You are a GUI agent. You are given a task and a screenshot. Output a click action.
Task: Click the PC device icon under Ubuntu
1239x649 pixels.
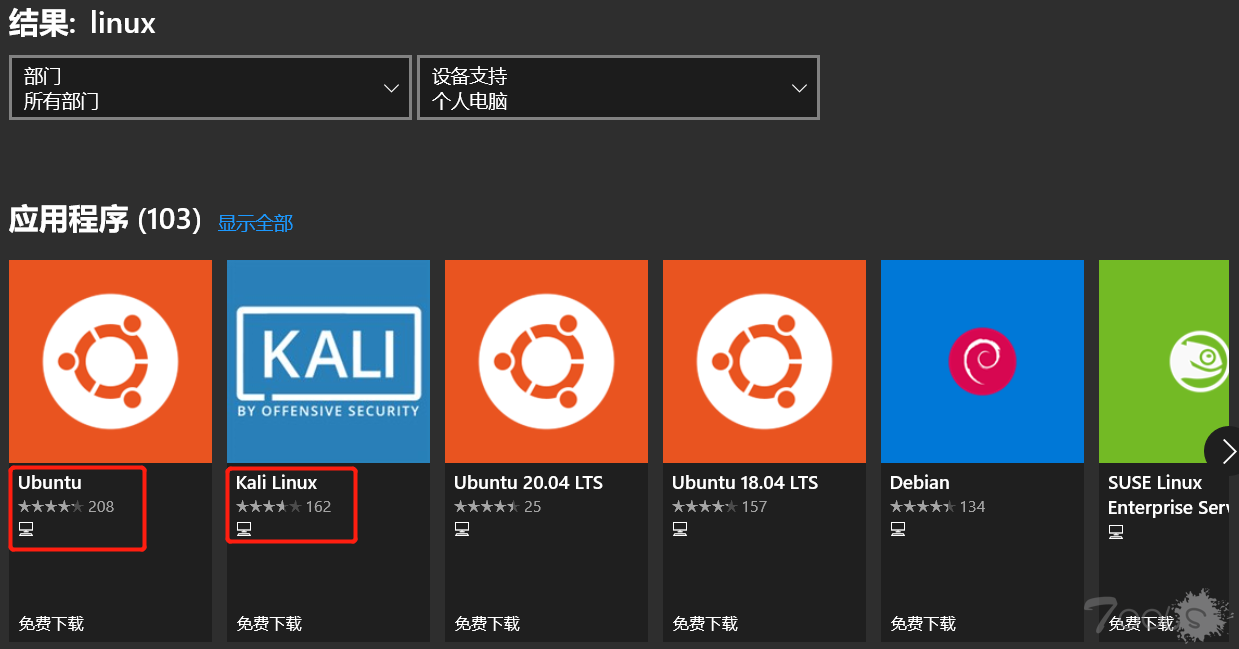(26, 529)
